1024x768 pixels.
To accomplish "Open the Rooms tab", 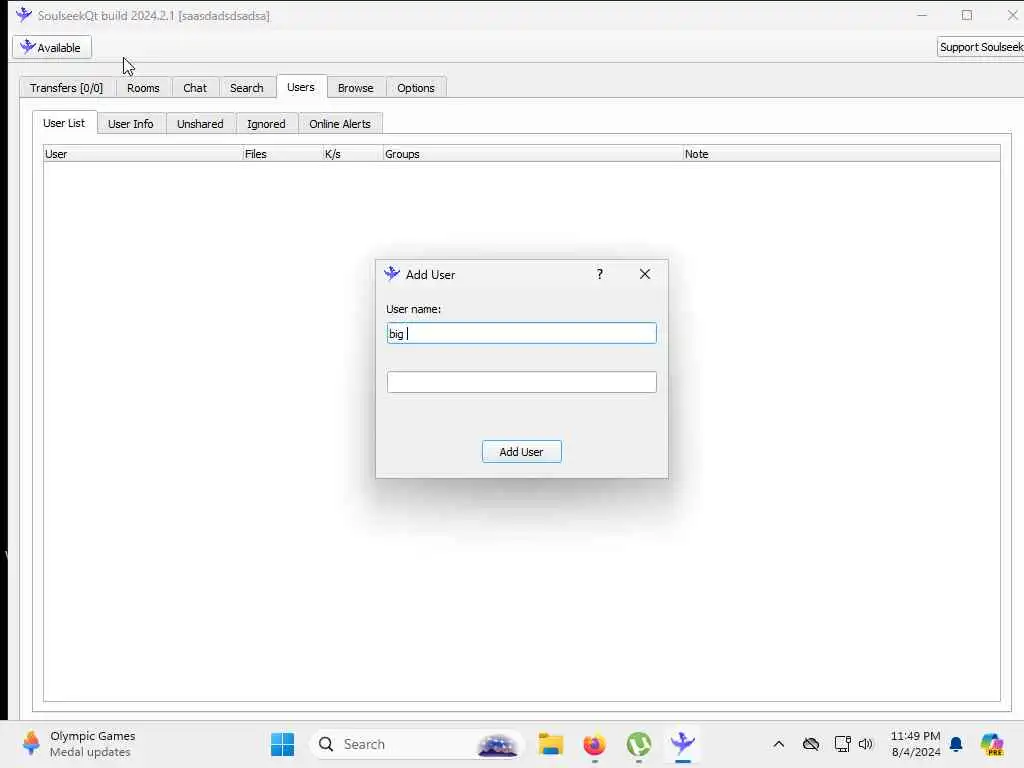I will coord(143,88).
